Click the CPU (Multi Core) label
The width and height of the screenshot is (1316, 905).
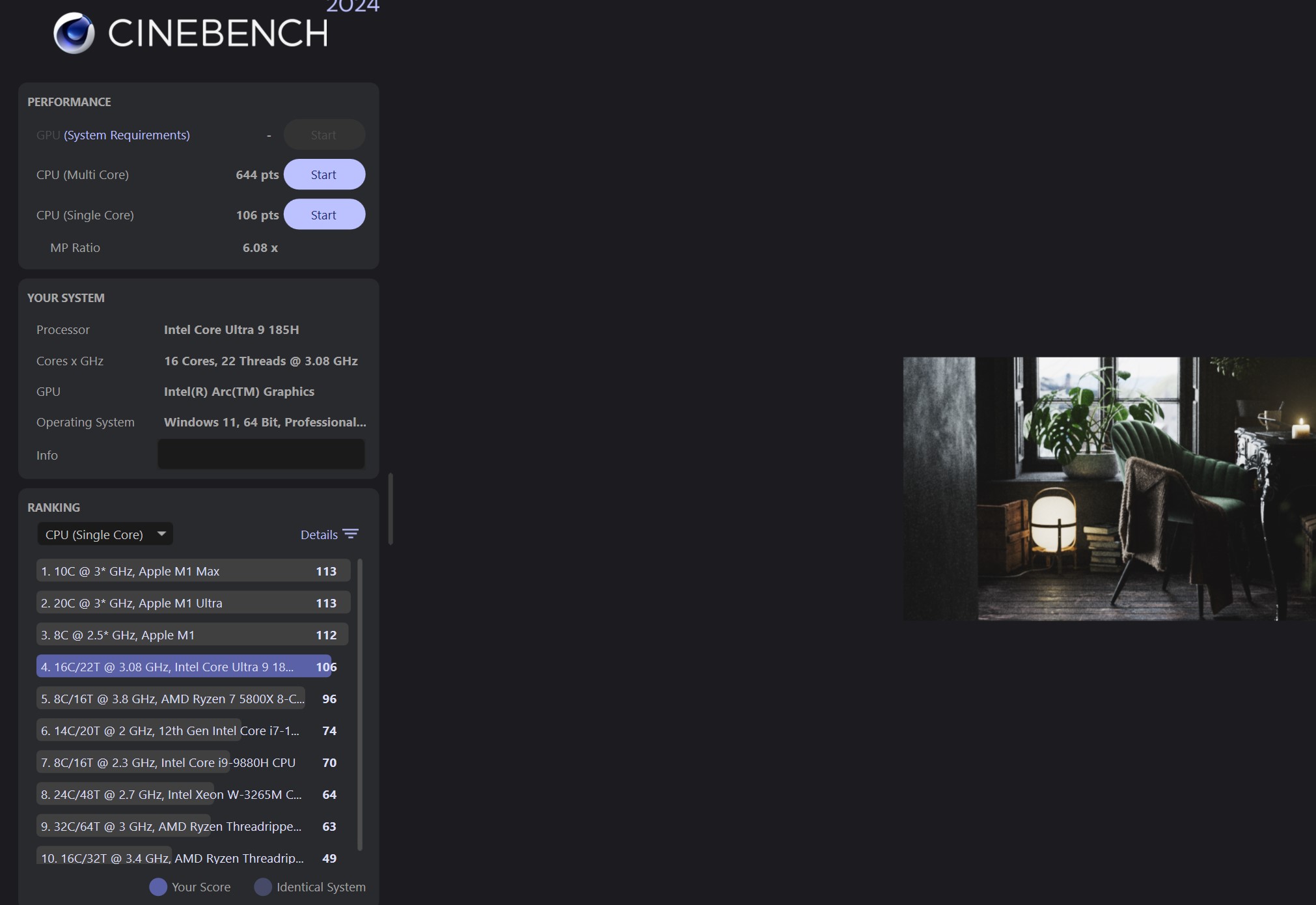coord(83,174)
